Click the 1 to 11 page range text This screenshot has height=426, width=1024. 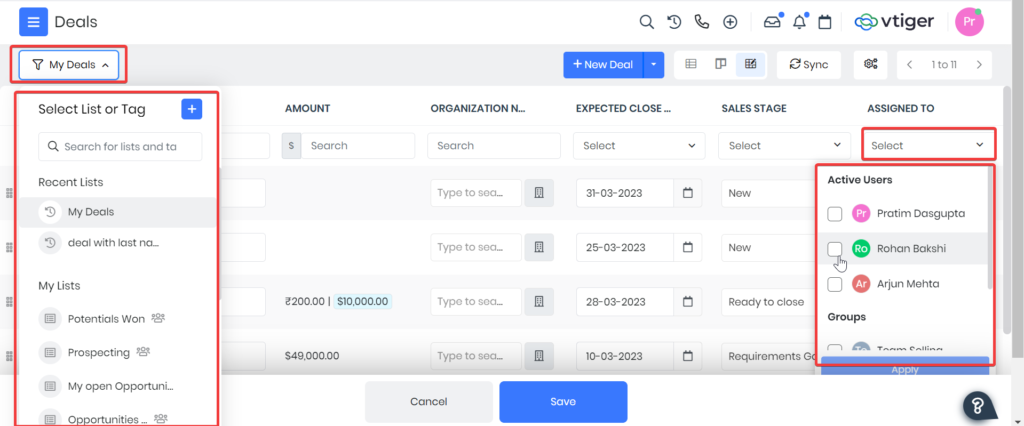click(x=944, y=65)
